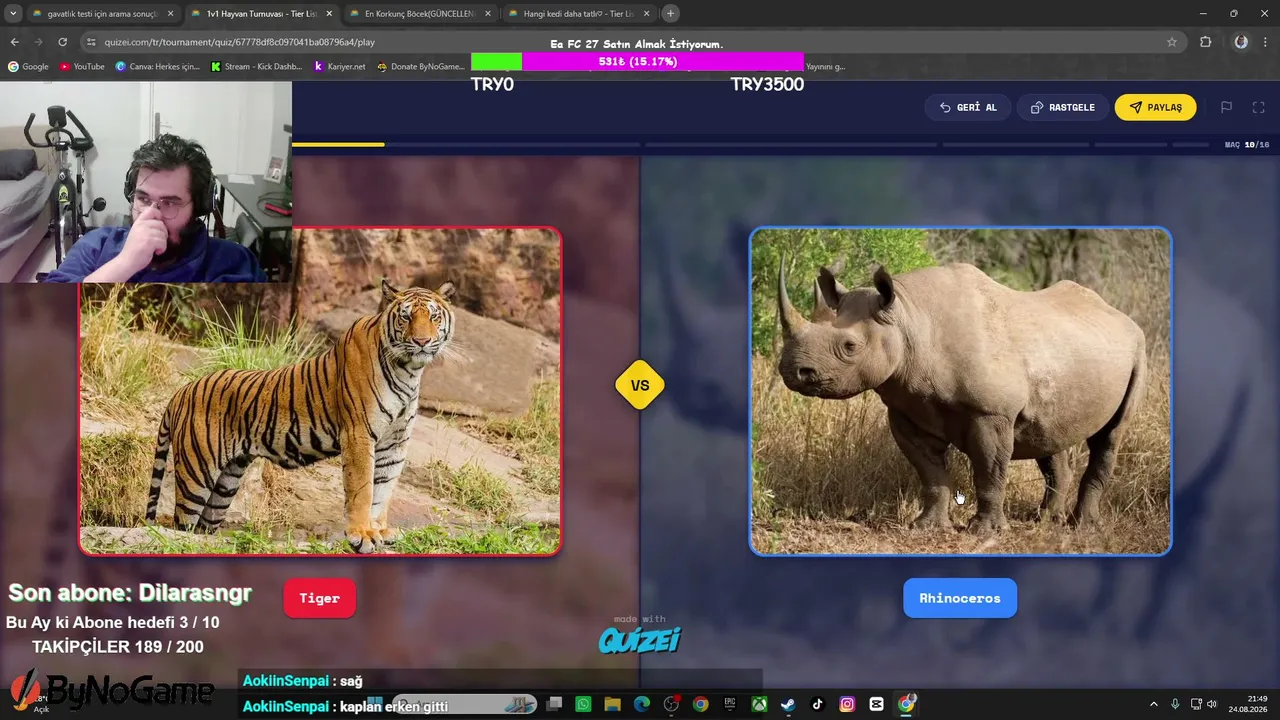Open a new browser tab

(x=670, y=14)
